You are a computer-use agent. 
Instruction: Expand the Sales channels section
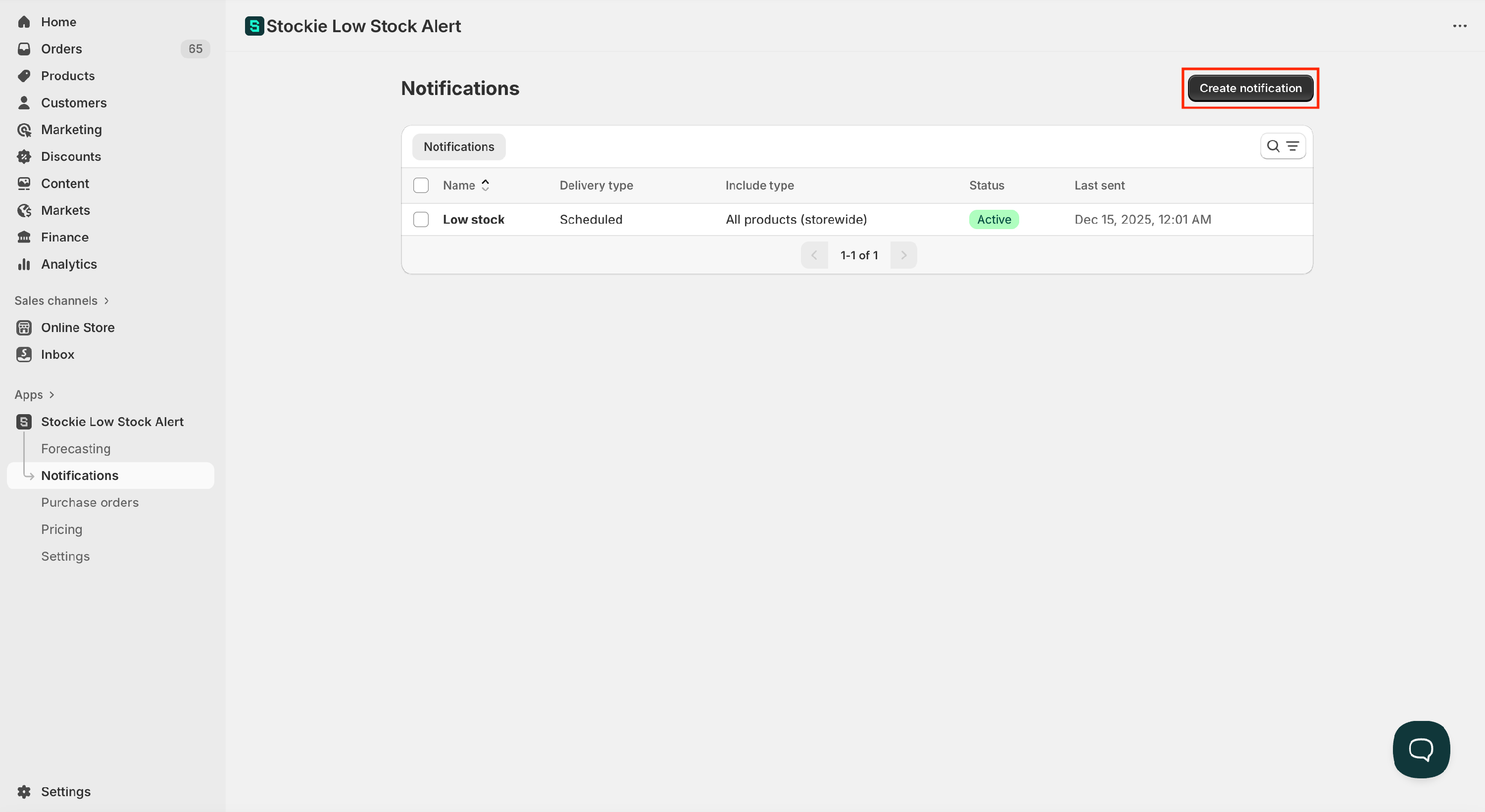(x=106, y=301)
